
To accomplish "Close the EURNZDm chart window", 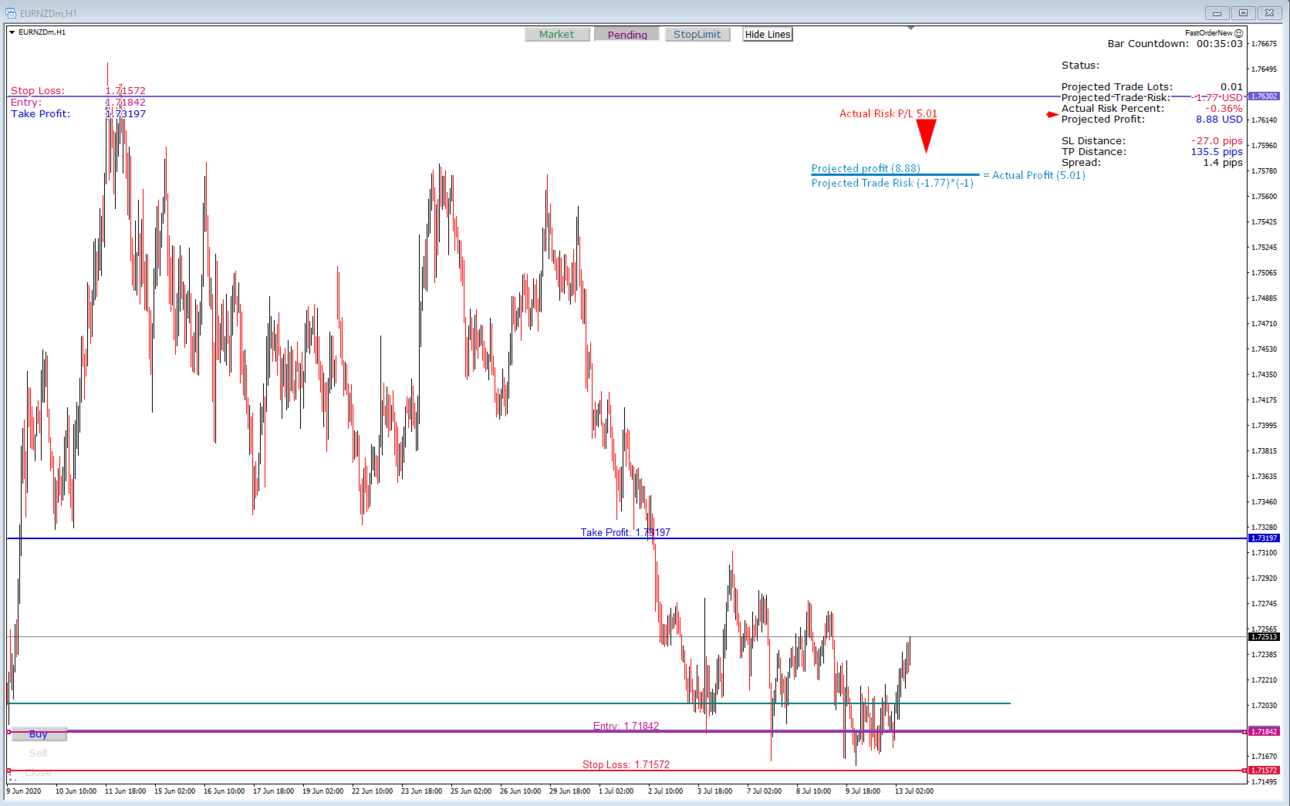I will [x=1269, y=13].
